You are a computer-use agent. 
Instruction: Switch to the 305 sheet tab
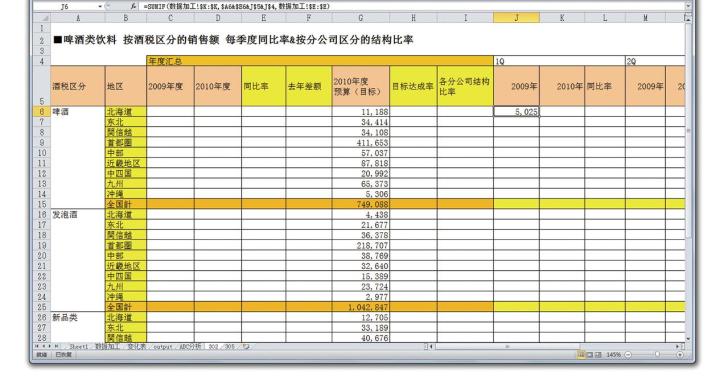pyautogui.click(x=229, y=347)
